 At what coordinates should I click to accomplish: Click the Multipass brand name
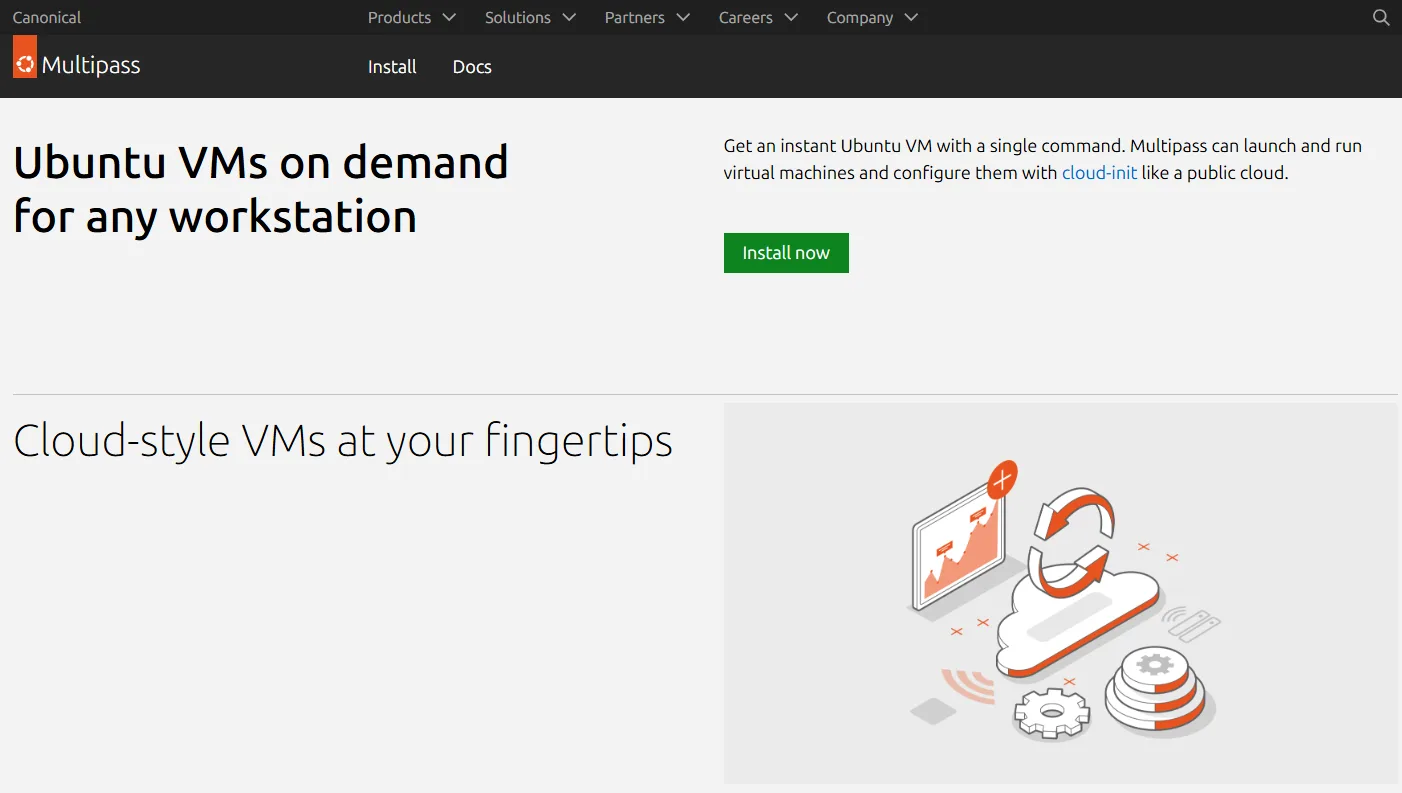click(x=91, y=66)
